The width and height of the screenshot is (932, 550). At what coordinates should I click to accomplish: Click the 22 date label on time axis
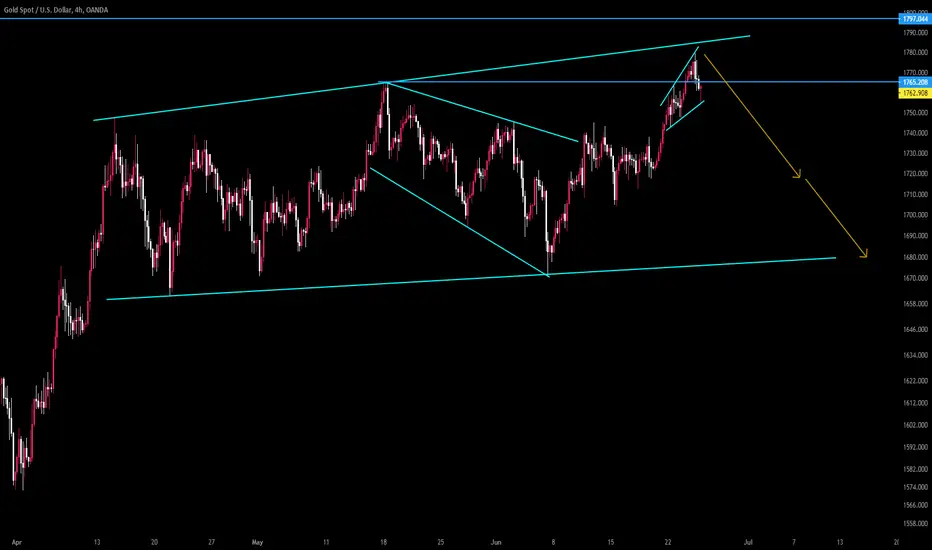(x=668, y=542)
